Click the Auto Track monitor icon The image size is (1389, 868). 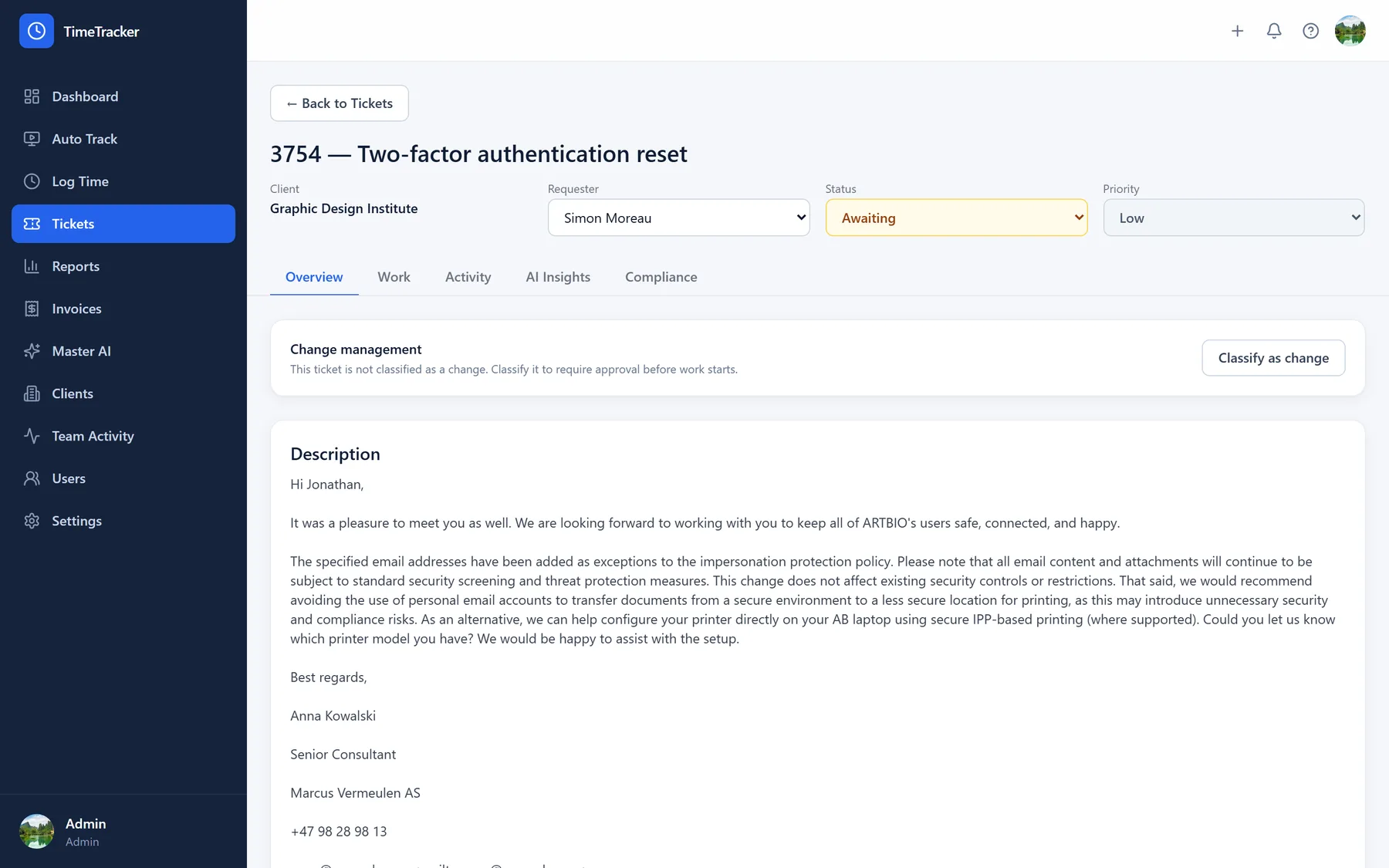tap(32, 139)
